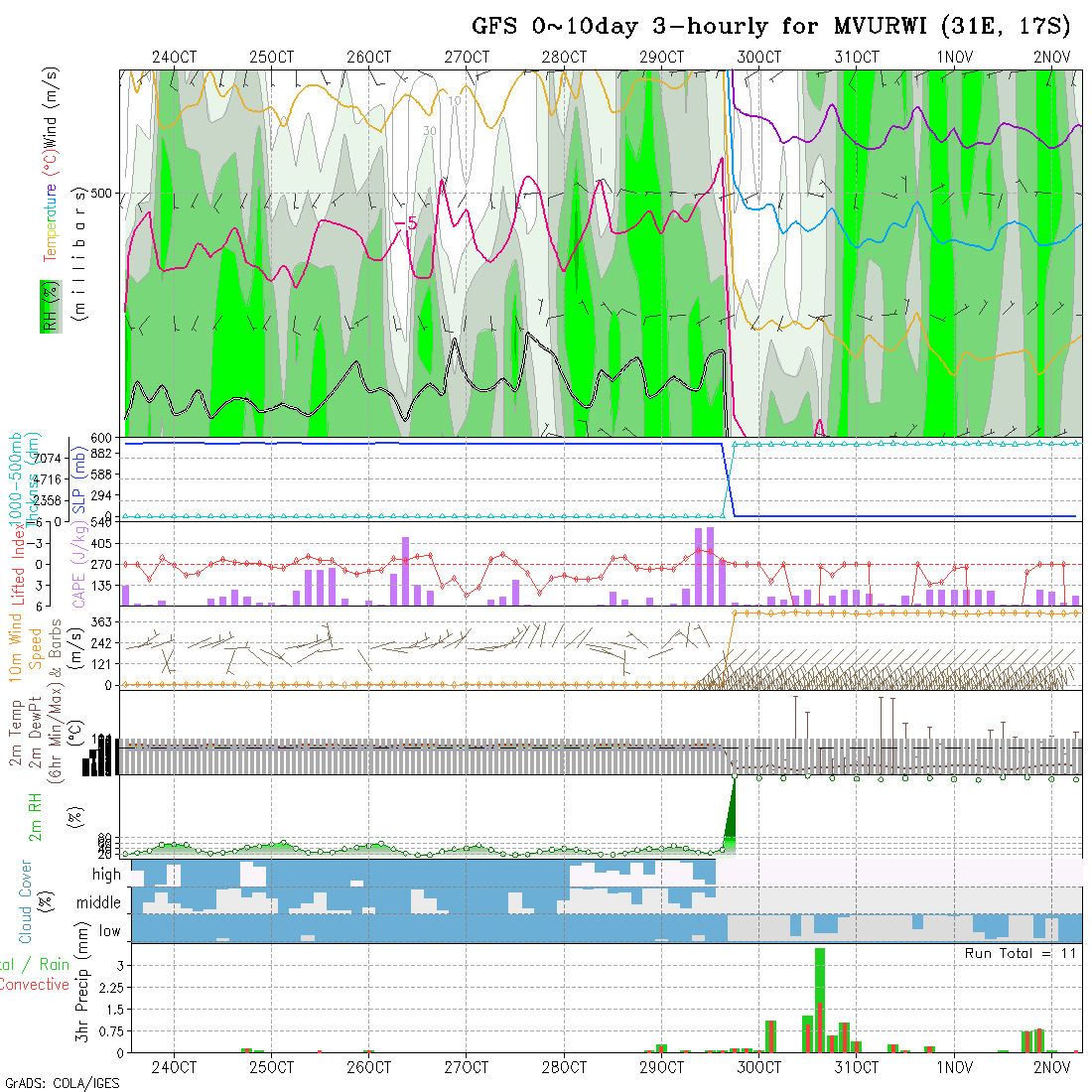
Task: Select the 24OCT label on the top axis
Action: tap(175, 58)
